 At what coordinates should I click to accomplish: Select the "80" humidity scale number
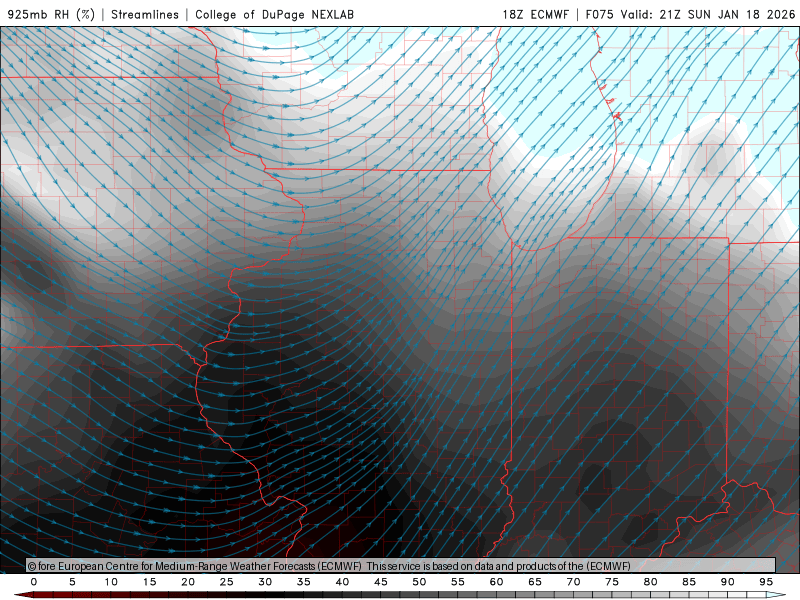(x=651, y=582)
